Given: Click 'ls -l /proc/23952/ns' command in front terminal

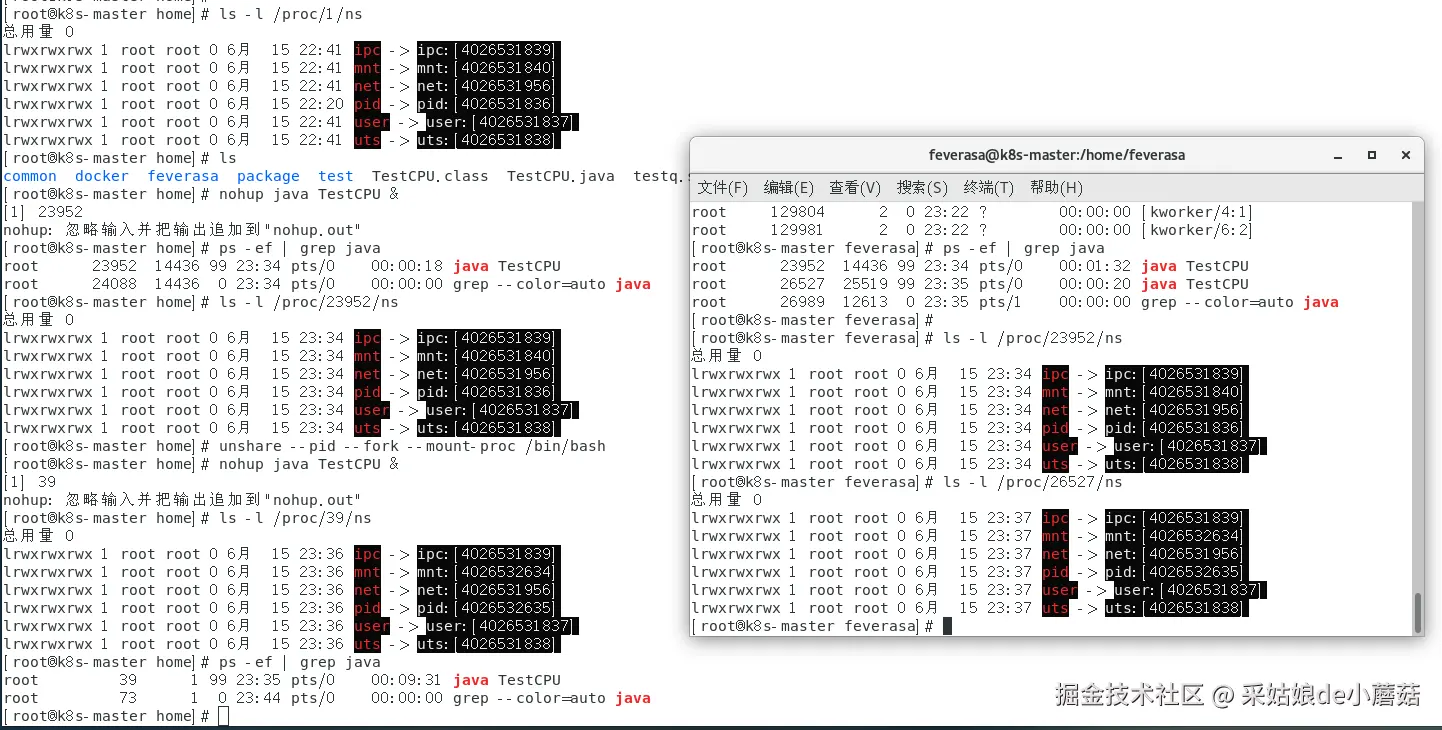Looking at the screenshot, I should pyautogui.click(x=1033, y=338).
